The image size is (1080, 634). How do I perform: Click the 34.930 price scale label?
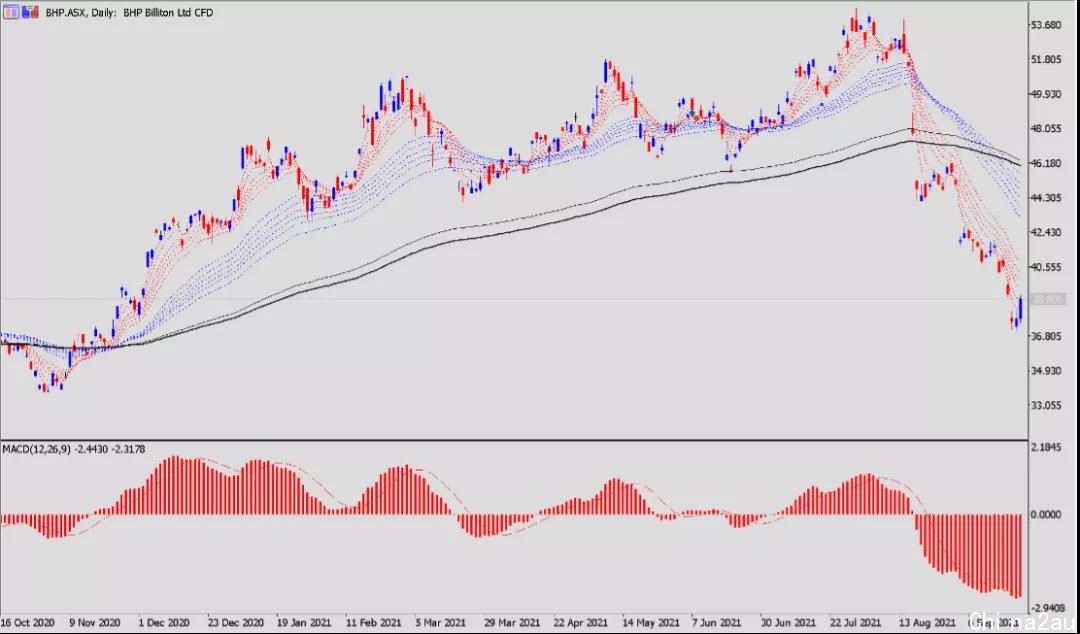(1047, 371)
